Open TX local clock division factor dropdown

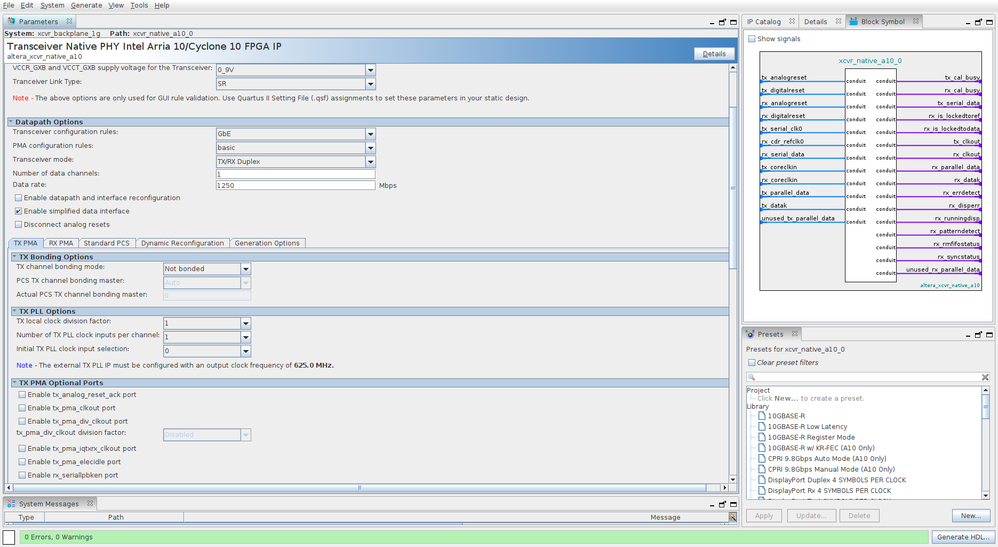(246, 323)
